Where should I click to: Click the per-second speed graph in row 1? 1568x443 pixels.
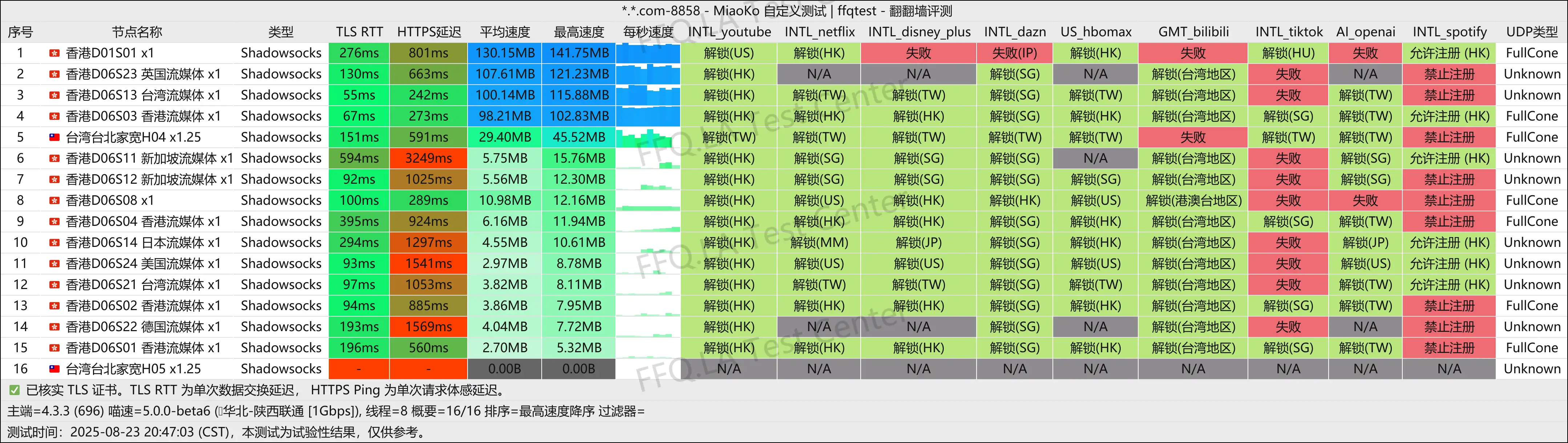click(x=648, y=53)
